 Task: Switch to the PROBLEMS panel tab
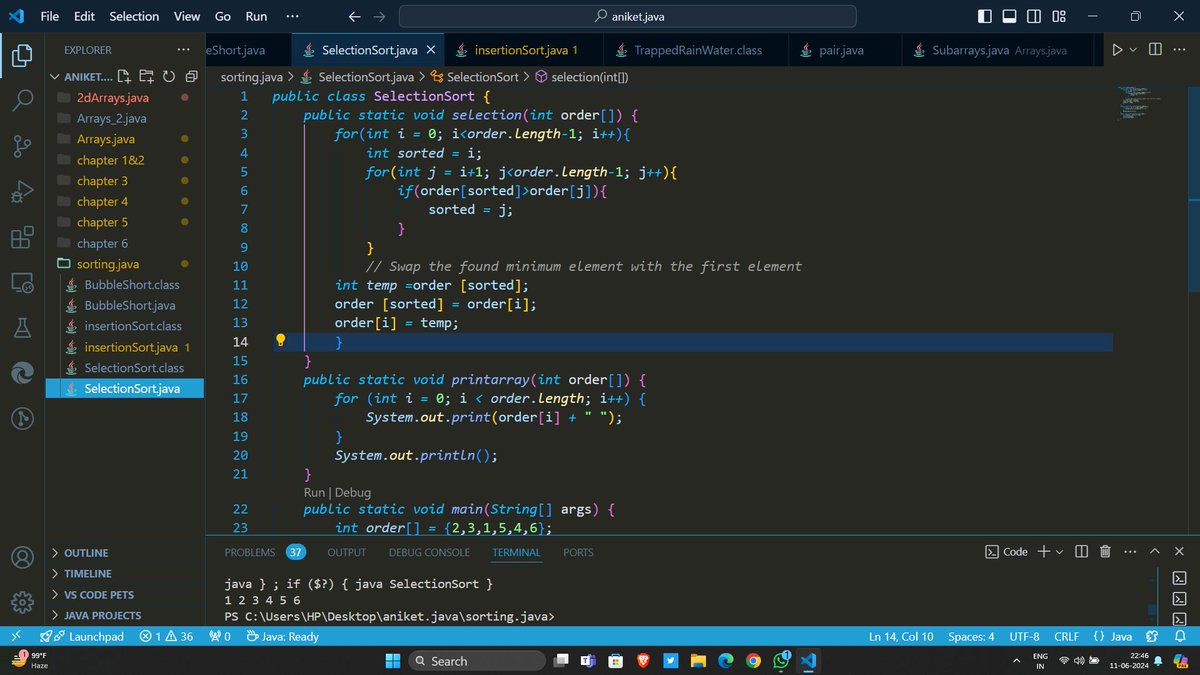click(x=250, y=552)
